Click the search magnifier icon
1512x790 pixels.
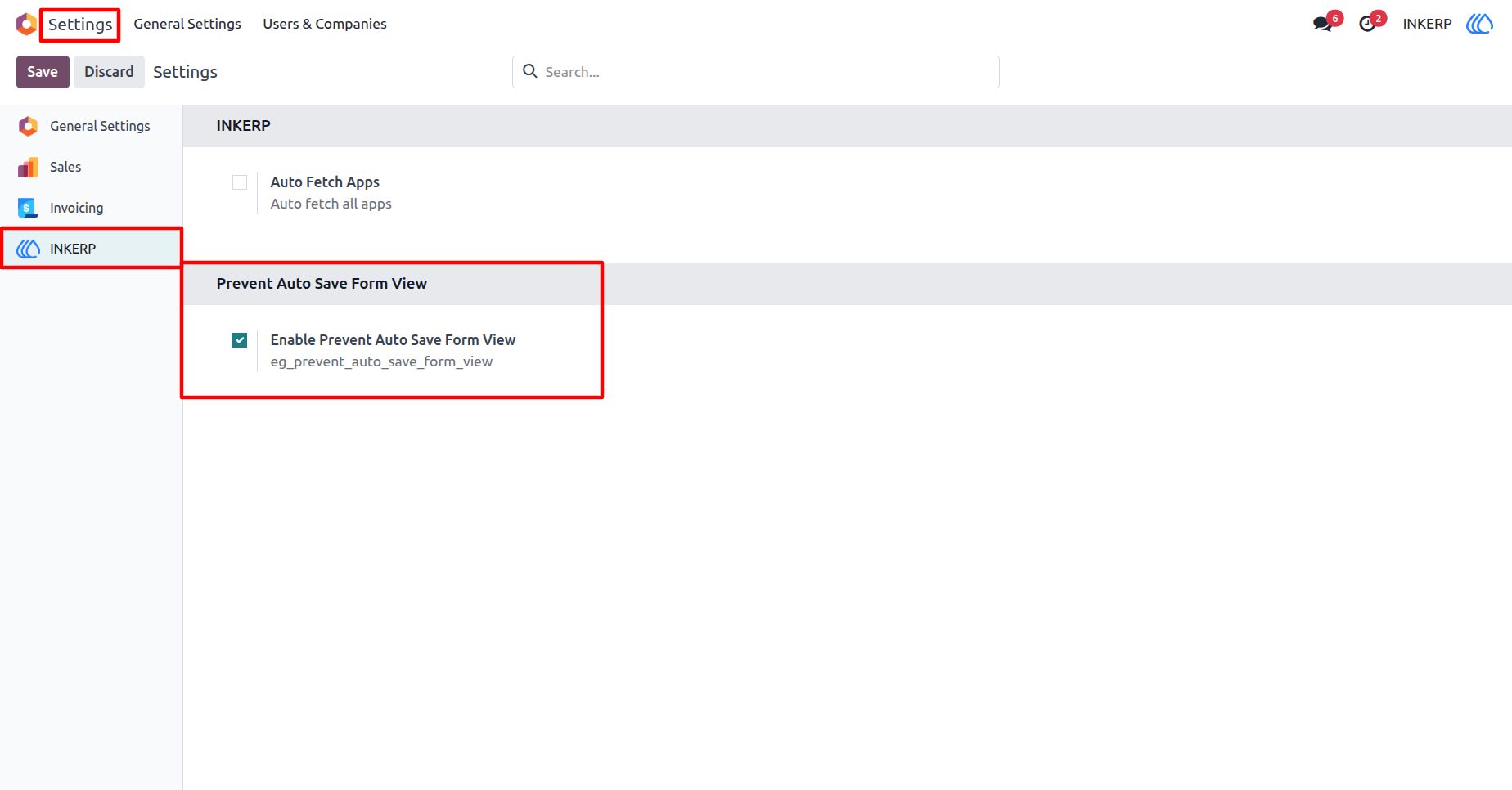pyautogui.click(x=530, y=71)
